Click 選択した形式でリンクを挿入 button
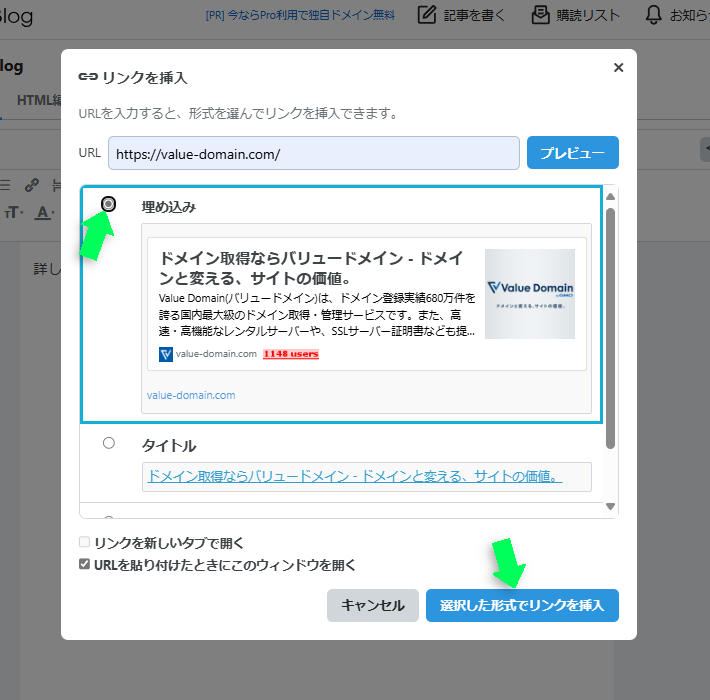 522,605
